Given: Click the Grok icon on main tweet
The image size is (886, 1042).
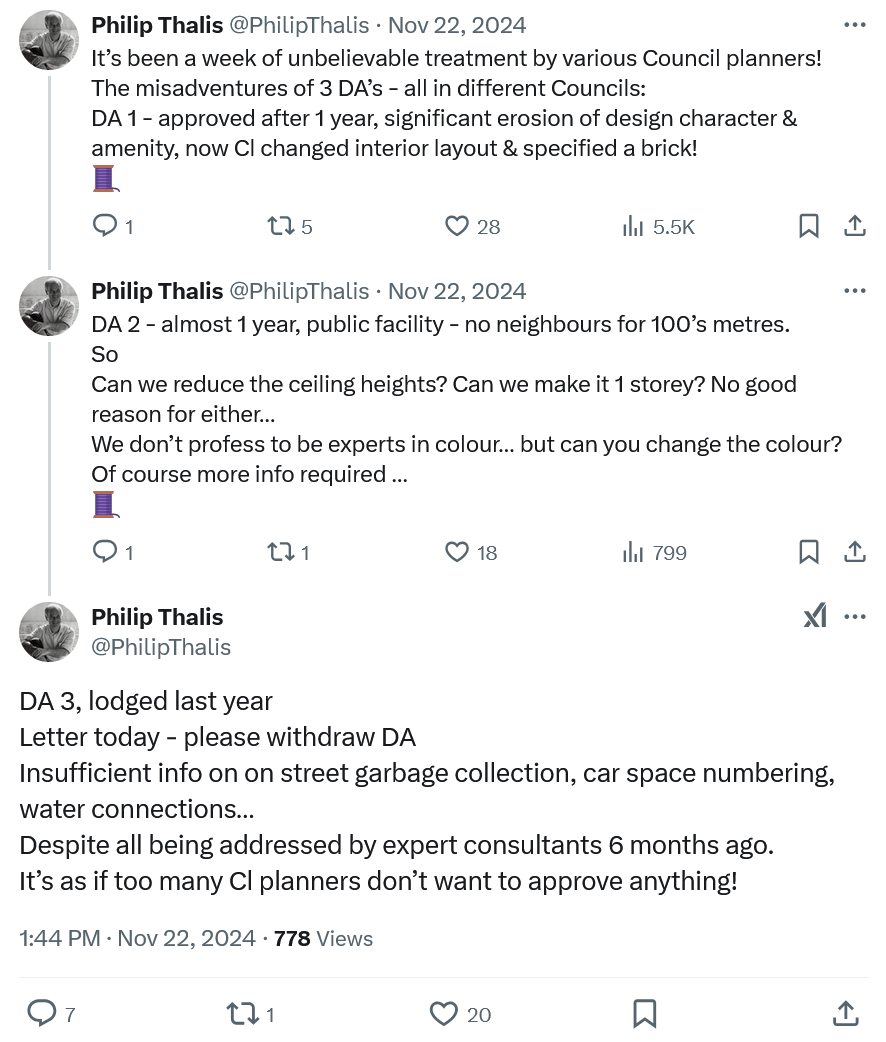Looking at the screenshot, I should (x=815, y=617).
